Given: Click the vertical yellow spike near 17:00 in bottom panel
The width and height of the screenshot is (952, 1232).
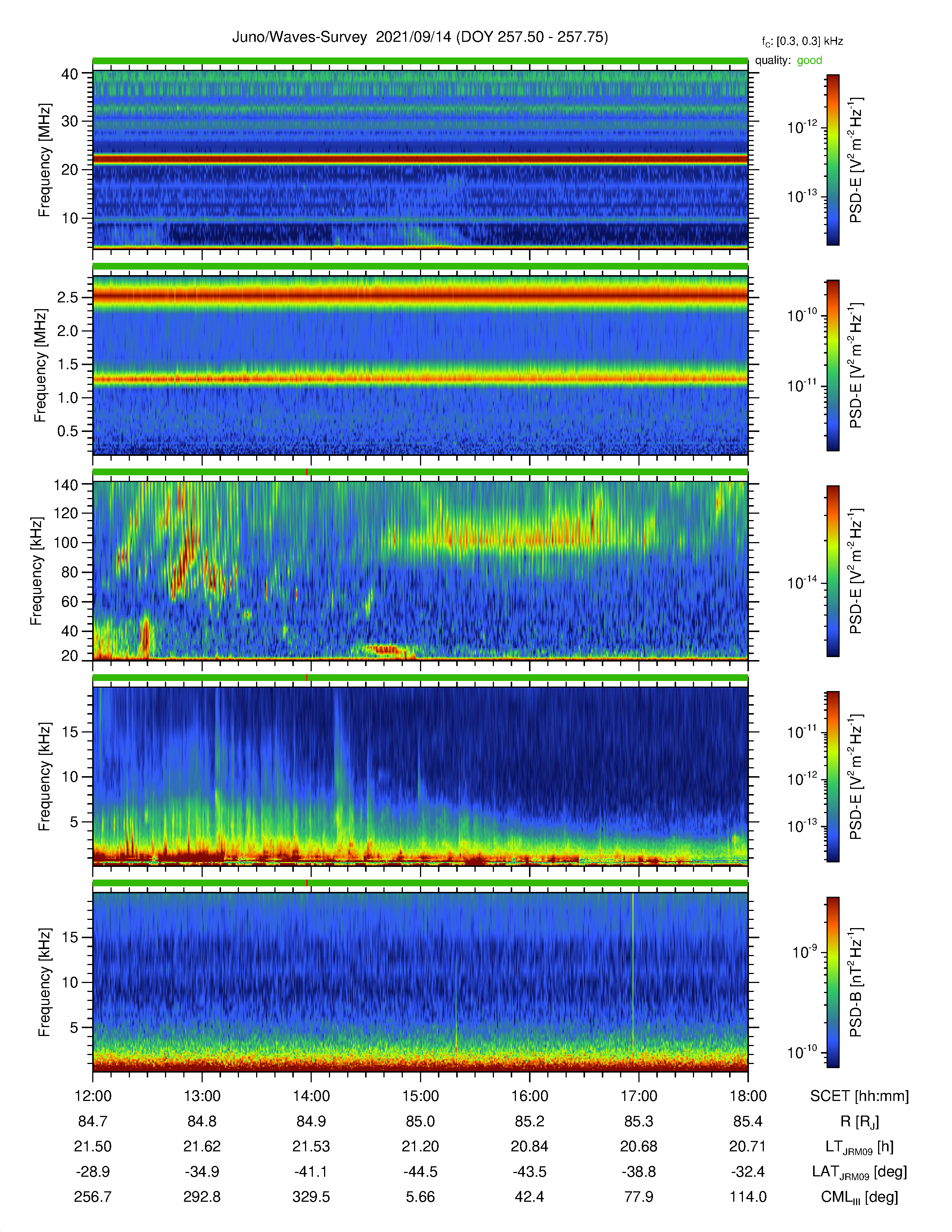Looking at the screenshot, I should (633, 981).
